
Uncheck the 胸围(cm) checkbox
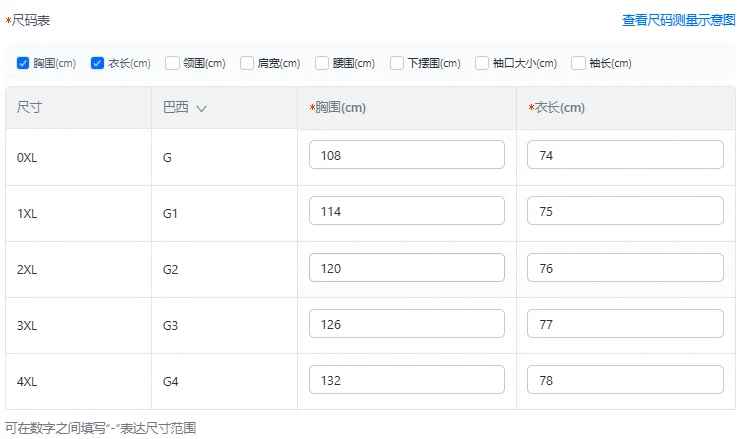(23, 63)
